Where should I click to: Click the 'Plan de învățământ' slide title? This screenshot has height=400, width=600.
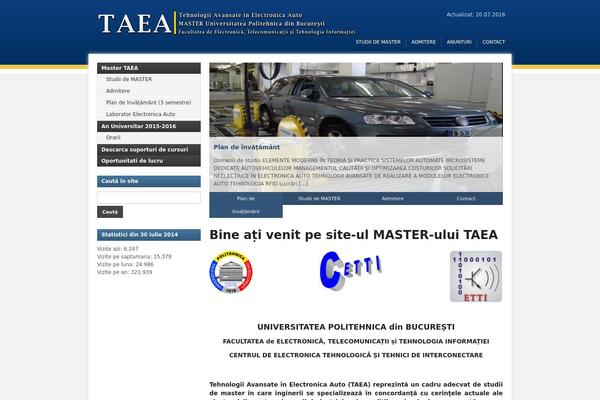(246, 147)
